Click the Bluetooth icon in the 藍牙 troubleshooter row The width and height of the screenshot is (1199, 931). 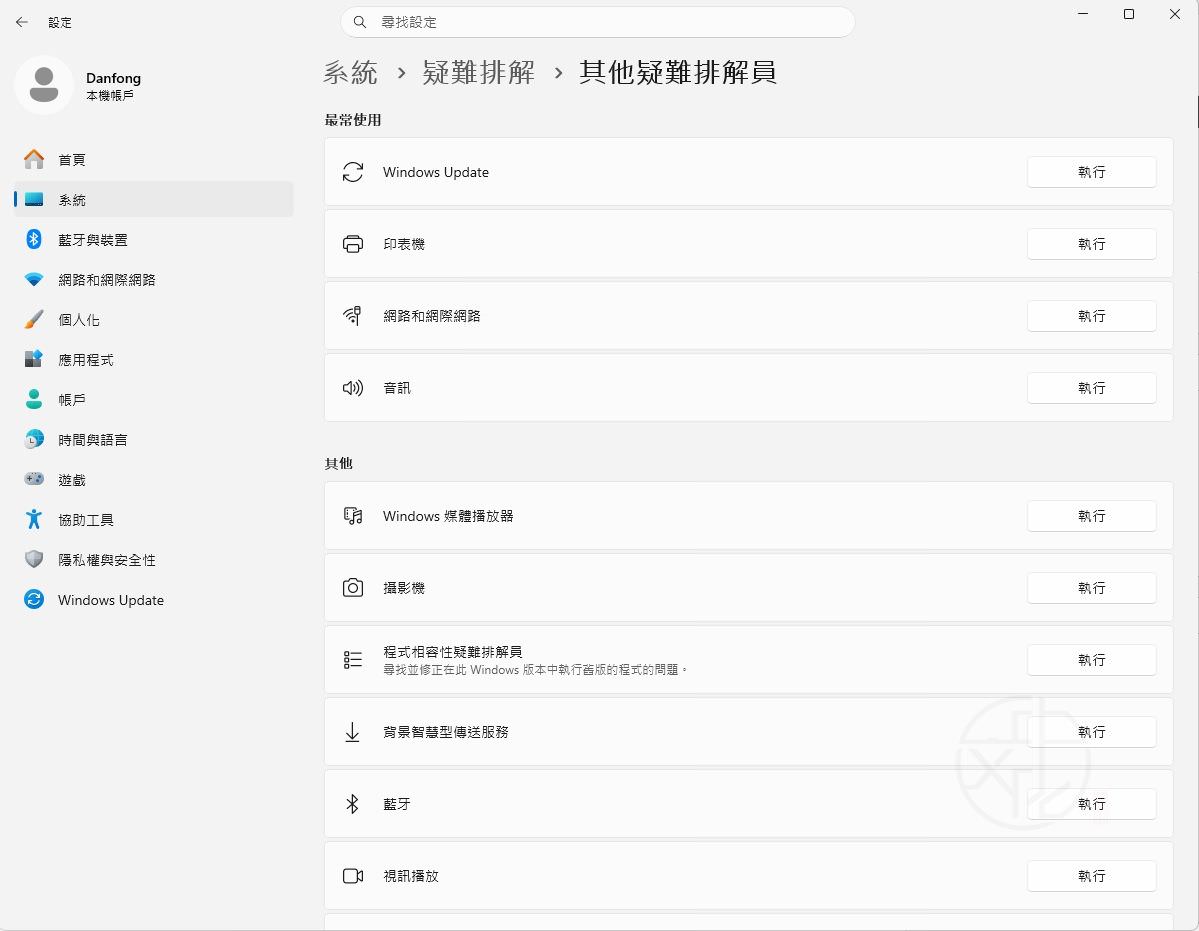353,803
